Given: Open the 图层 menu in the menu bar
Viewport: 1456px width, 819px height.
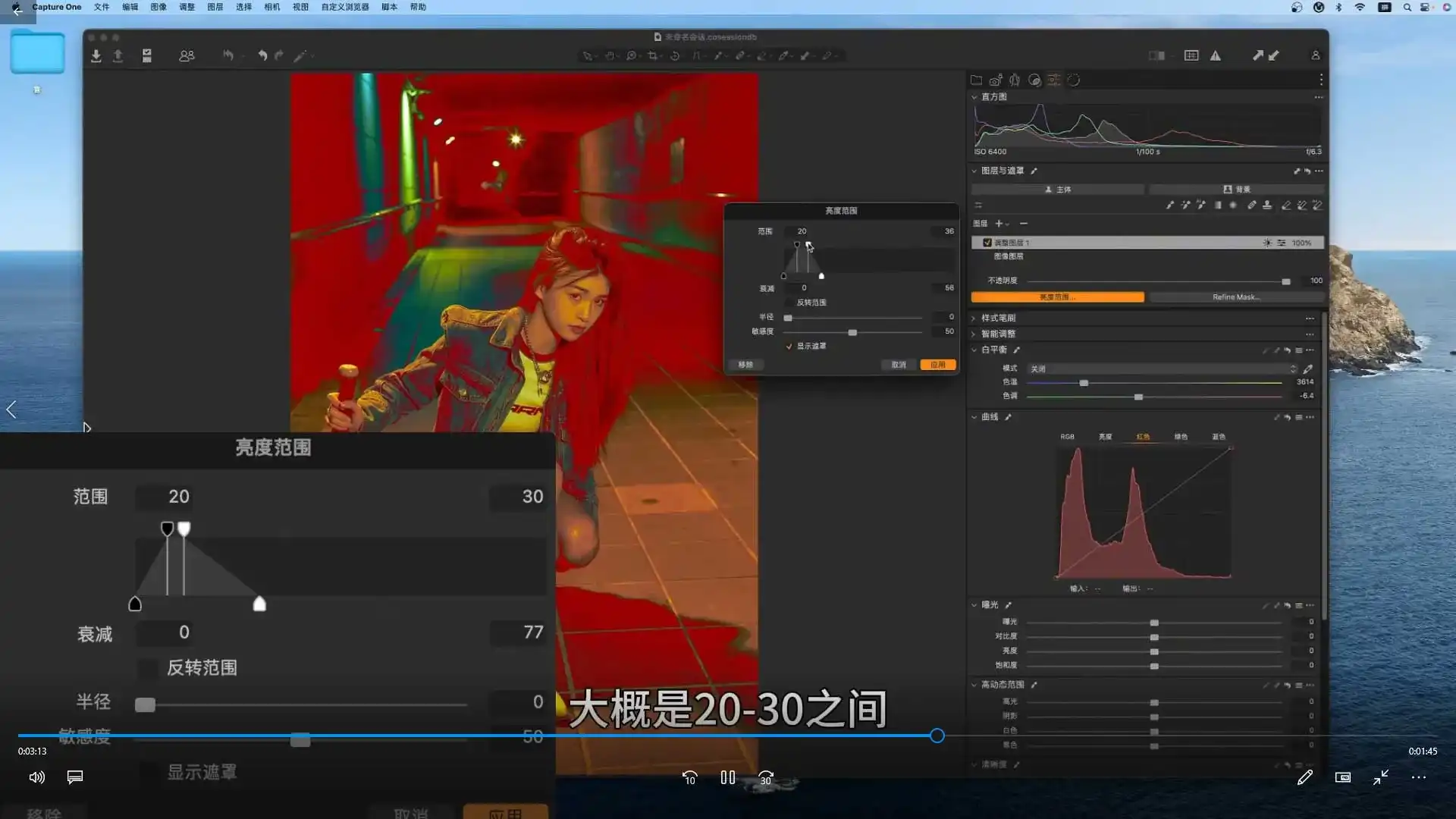Looking at the screenshot, I should click(x=215, y=7).
